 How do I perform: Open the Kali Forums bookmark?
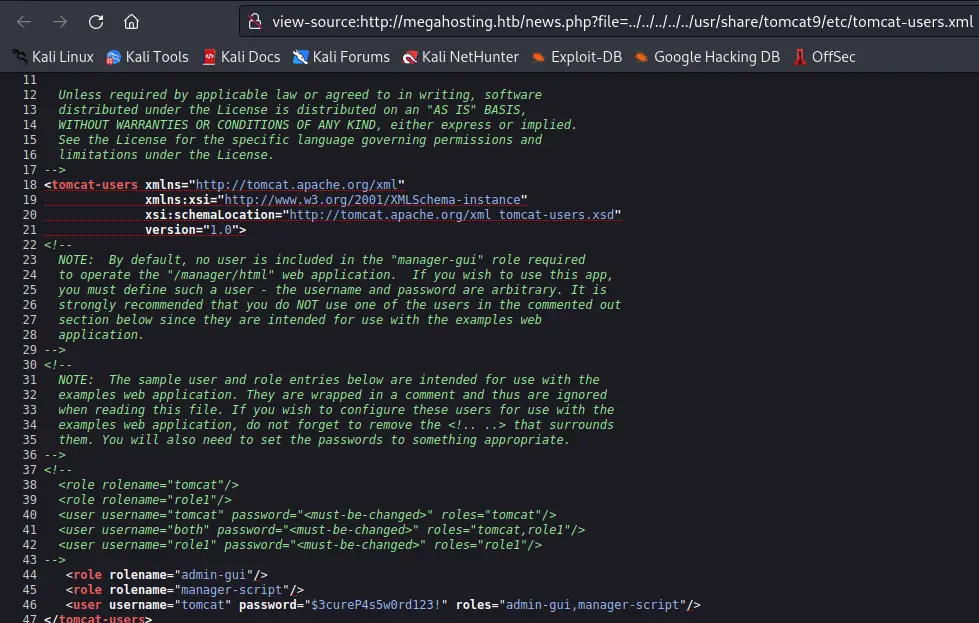pos(342,57)
